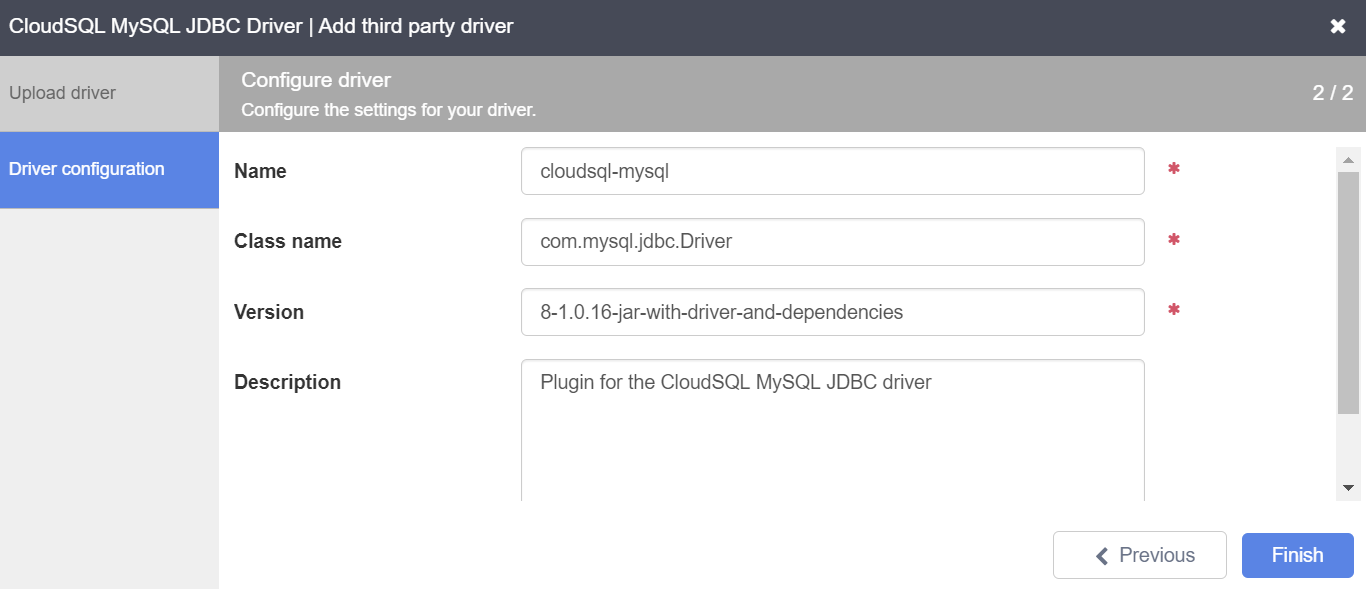
Task: Edit the Class name input field
Action: (x=832, y=242)
